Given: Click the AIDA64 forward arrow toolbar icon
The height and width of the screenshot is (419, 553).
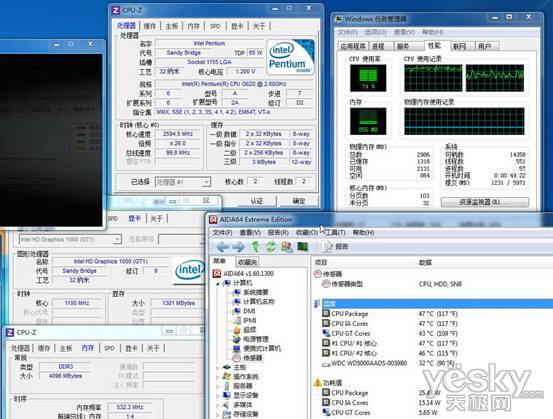Looking at the screenshot, I should (x=239, y=247).
